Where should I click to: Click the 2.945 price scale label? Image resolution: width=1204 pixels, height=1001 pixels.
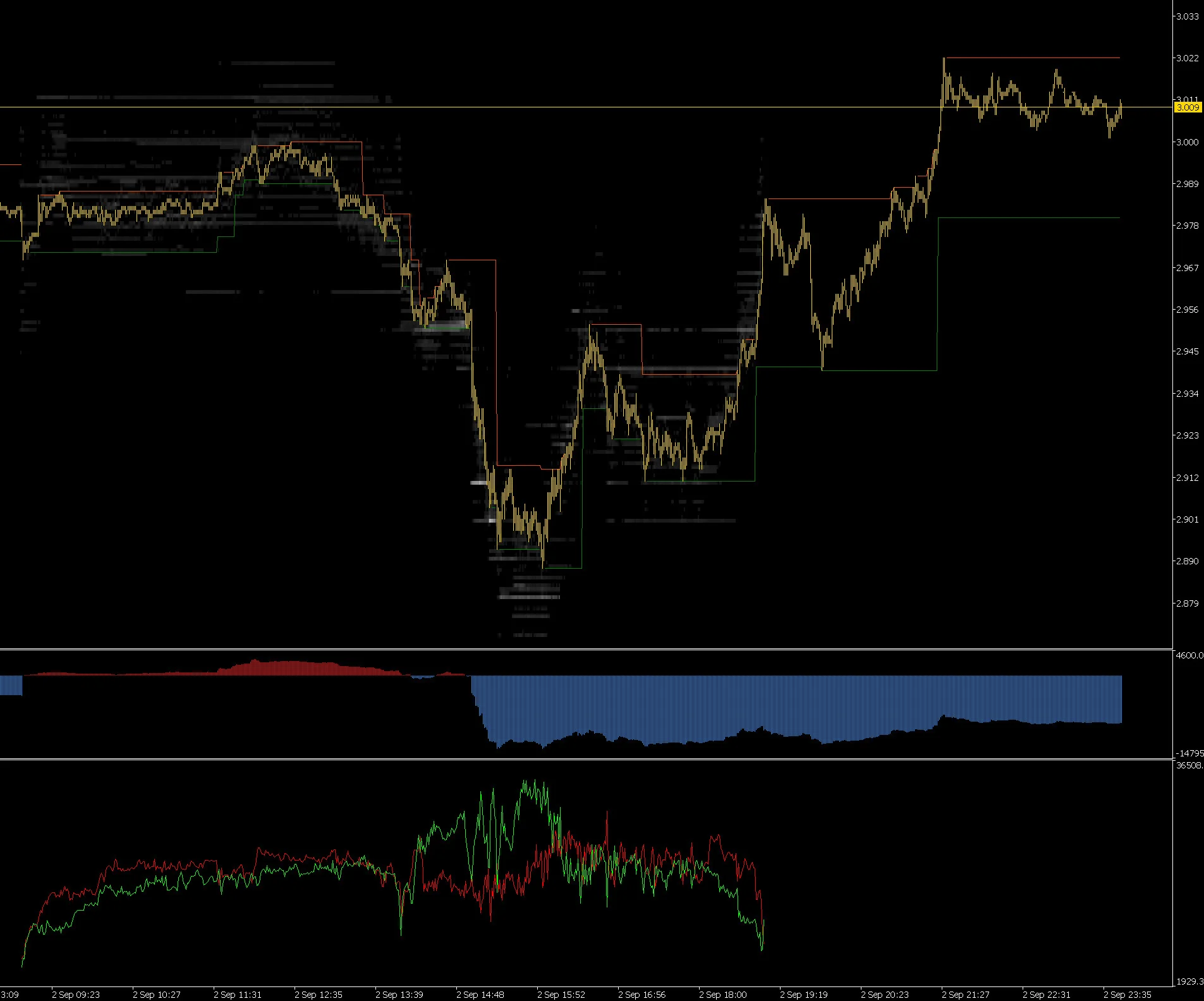click(x=1187, y=351)
